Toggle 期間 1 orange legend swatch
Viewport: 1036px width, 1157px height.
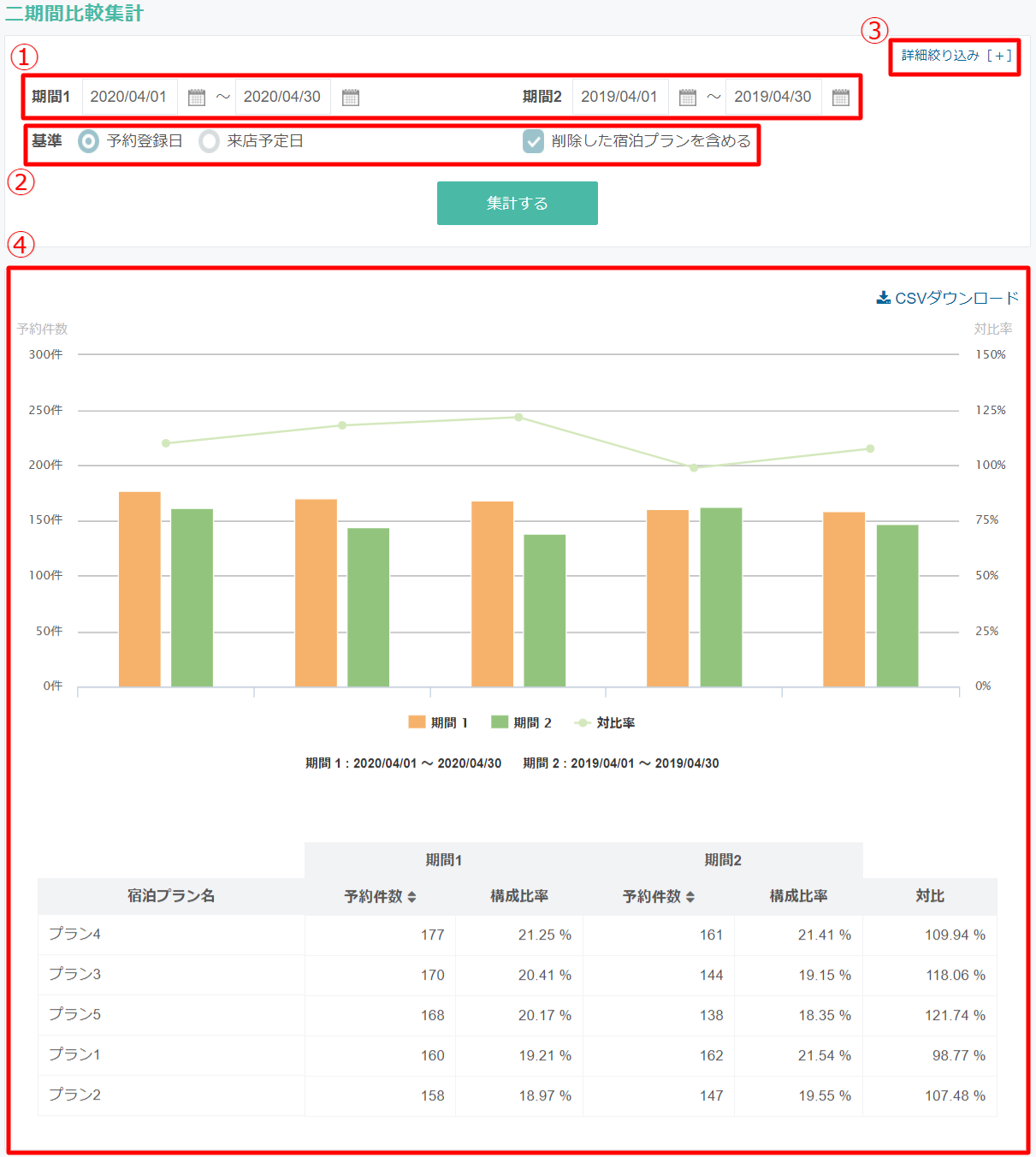[417, 722]
